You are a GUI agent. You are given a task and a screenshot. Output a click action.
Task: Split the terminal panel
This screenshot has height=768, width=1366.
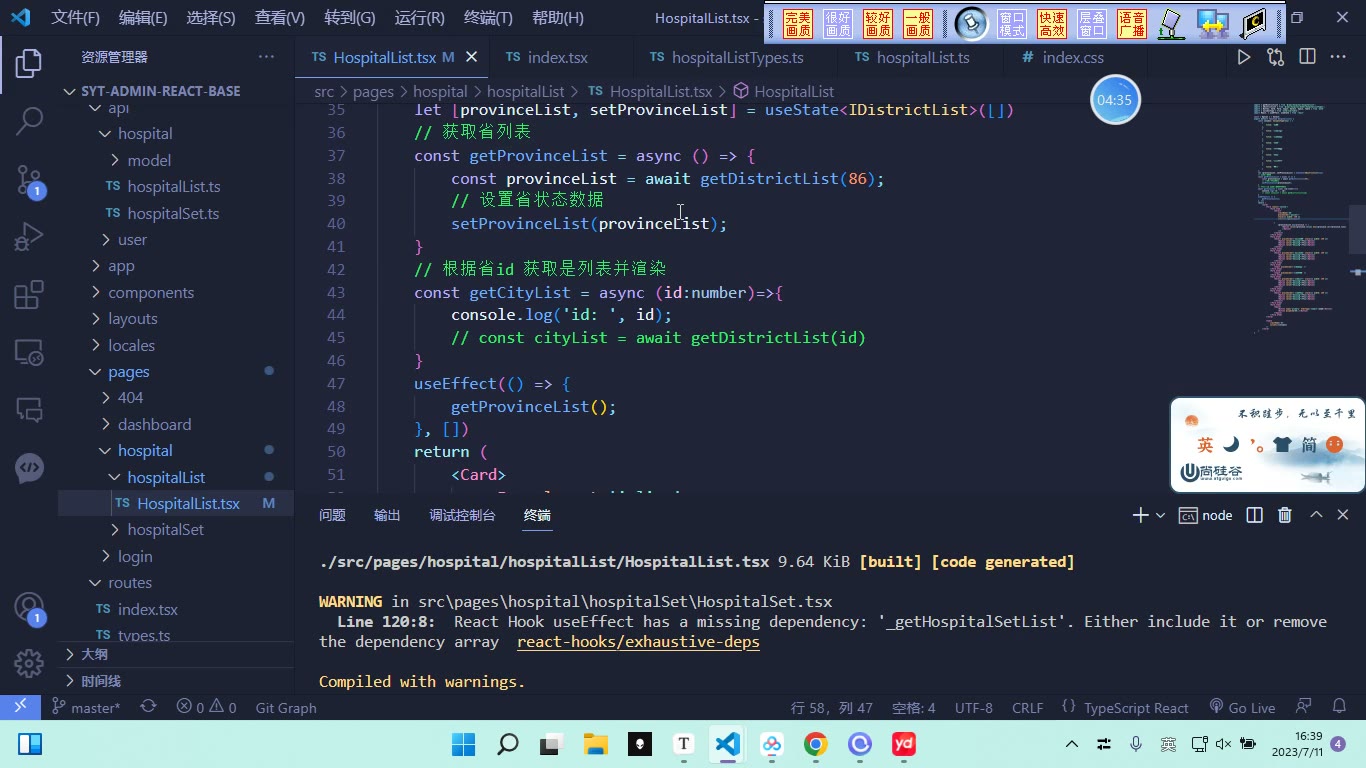click(x=1254, y=515)
